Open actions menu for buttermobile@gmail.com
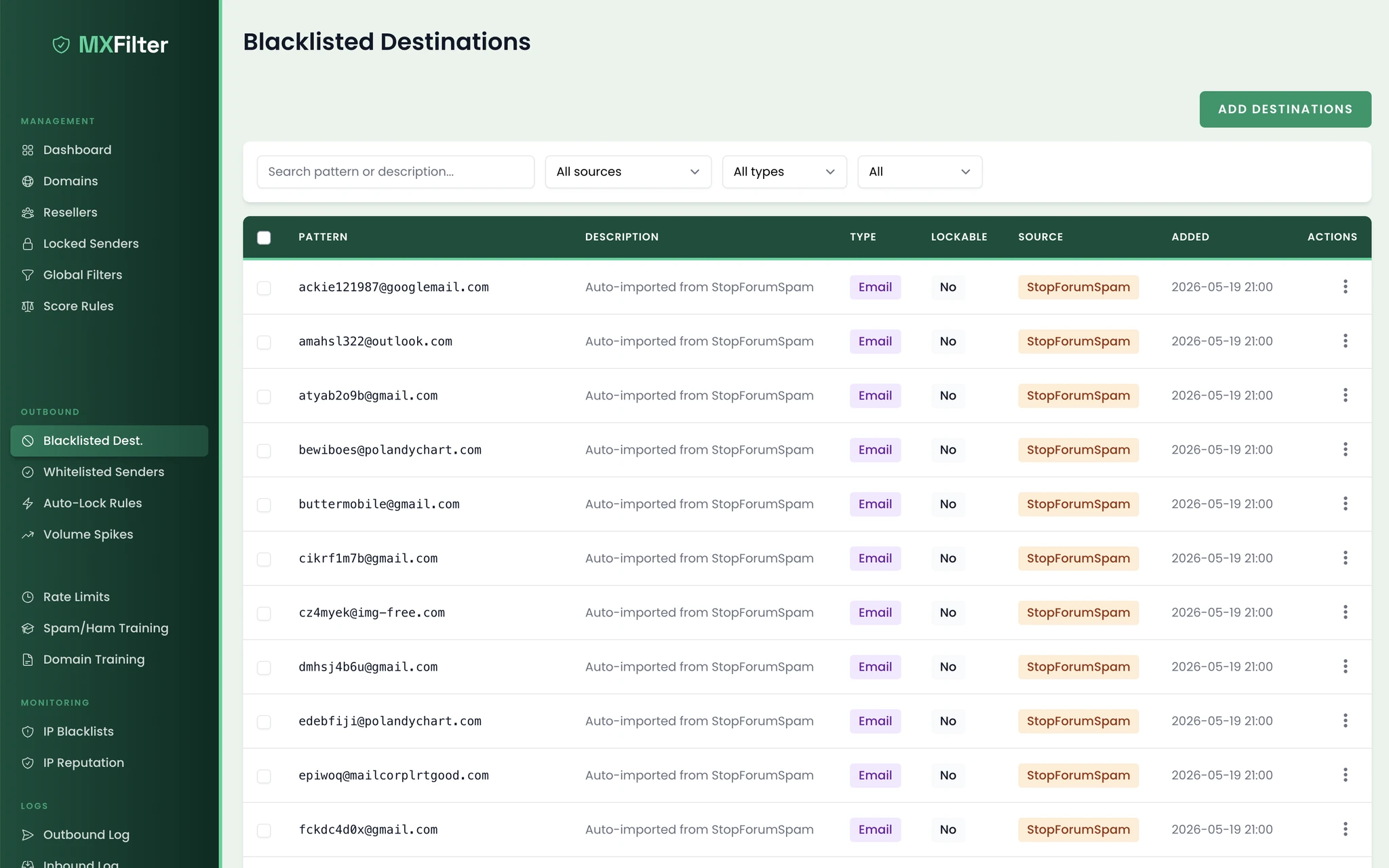 pos(1345,504)
